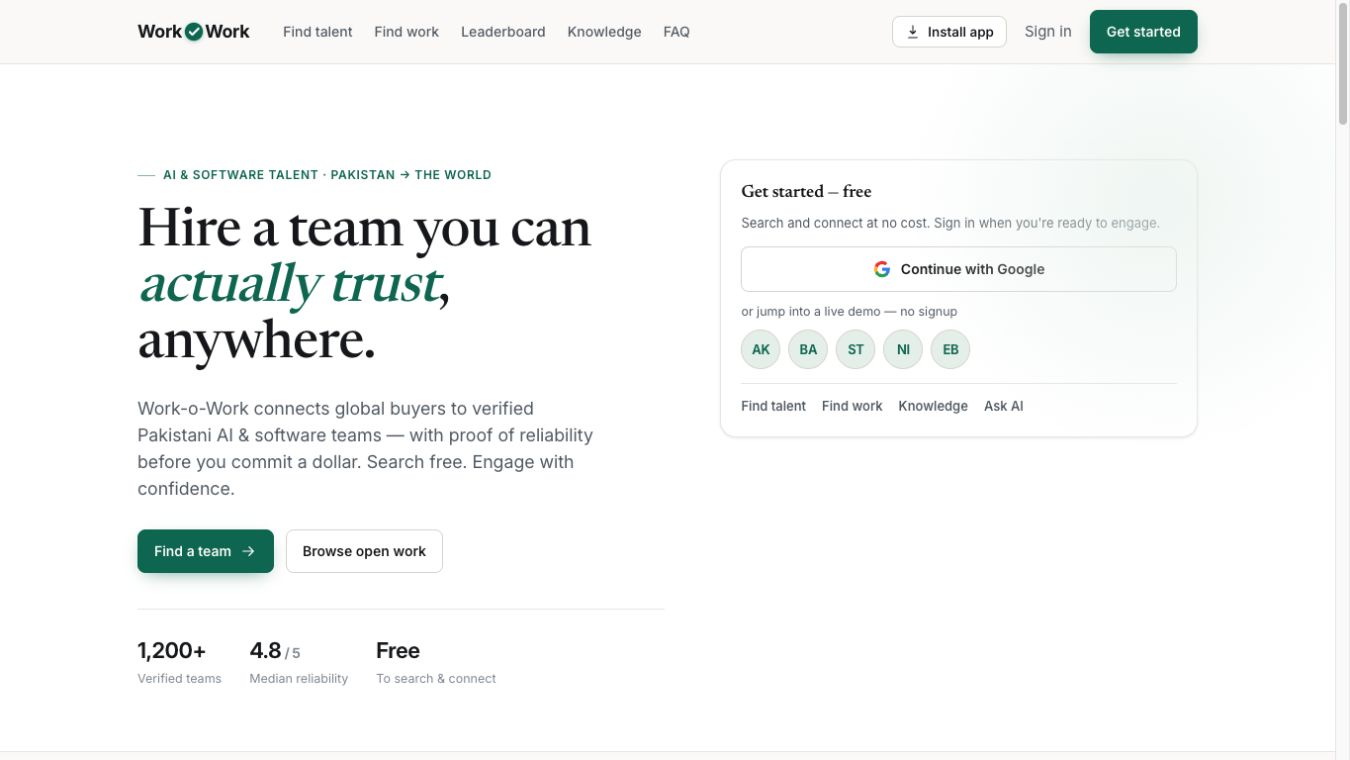Click the Free to search & connect stat
1350x760 pixels.
436,663
